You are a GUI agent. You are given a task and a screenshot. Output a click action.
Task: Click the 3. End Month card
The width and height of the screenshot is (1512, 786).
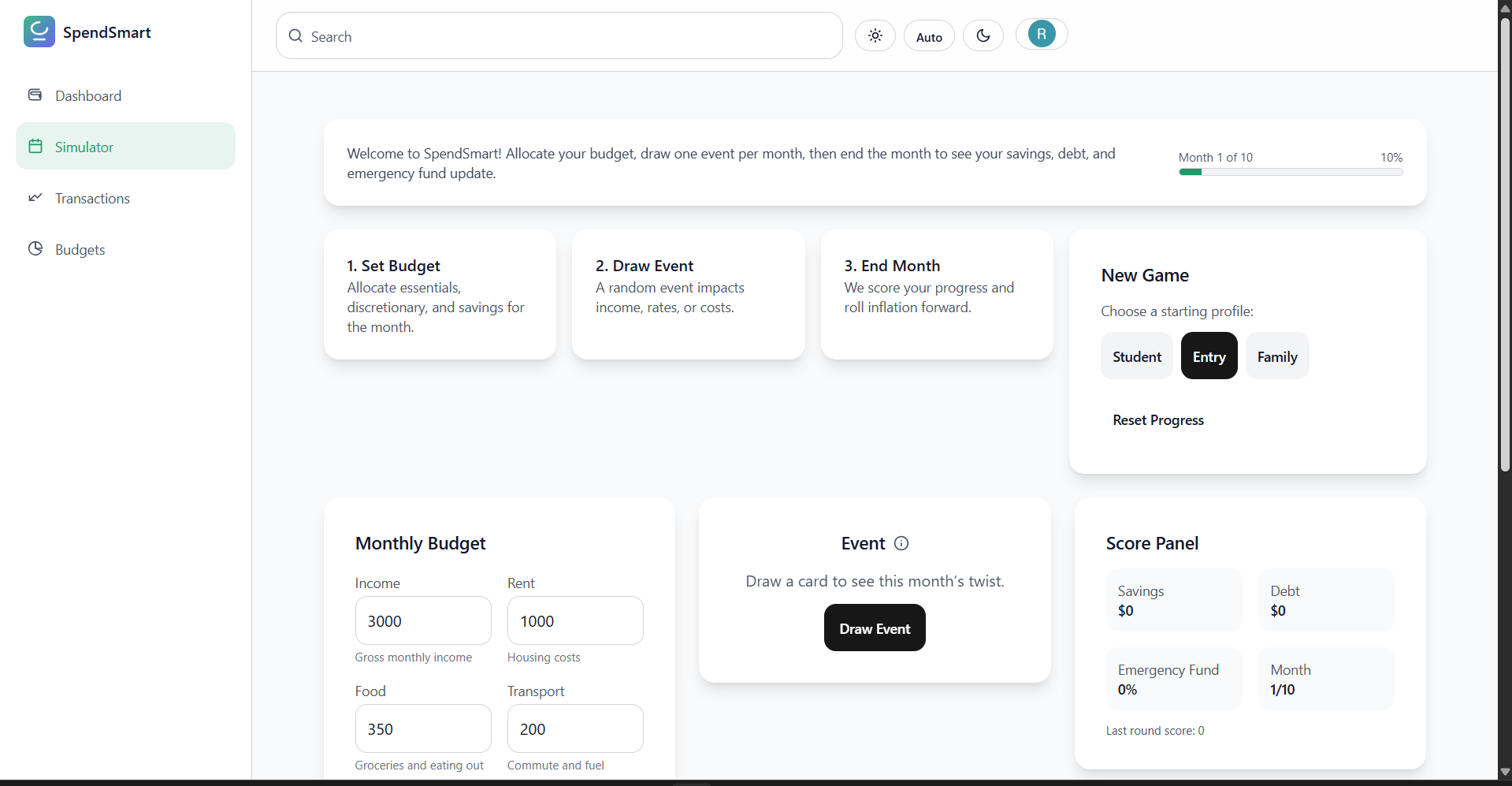[x=937, y=295]
